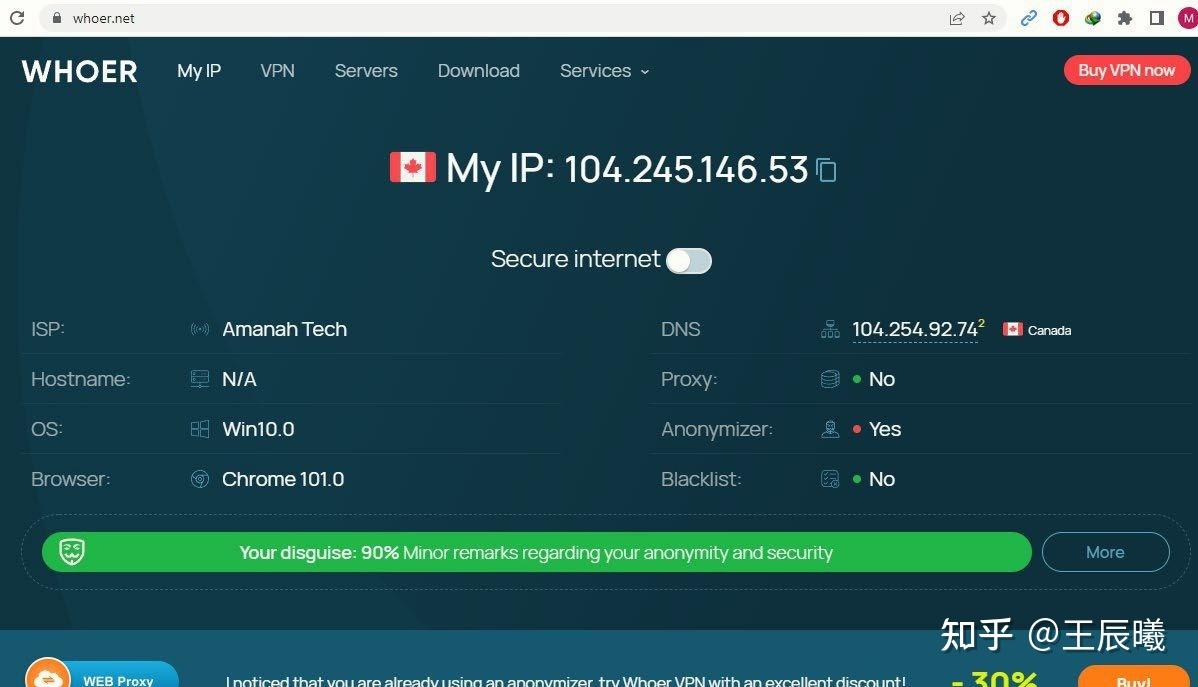
Task: Open the profile avatar at top right
Action: 1188,18
